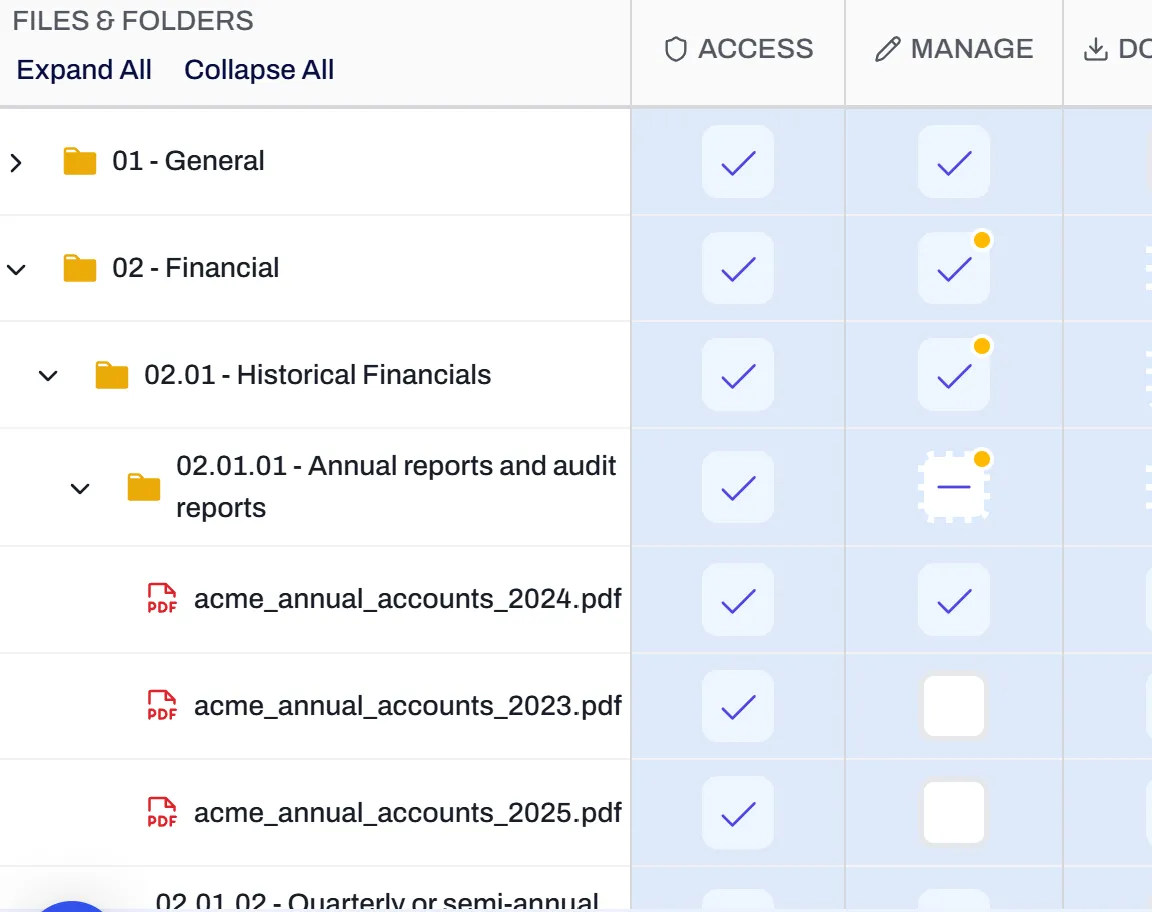Screen dimensions: 1152x912
Task: Collapse the Annual reports and audit reports folder
Action: [x=80, y=489]
